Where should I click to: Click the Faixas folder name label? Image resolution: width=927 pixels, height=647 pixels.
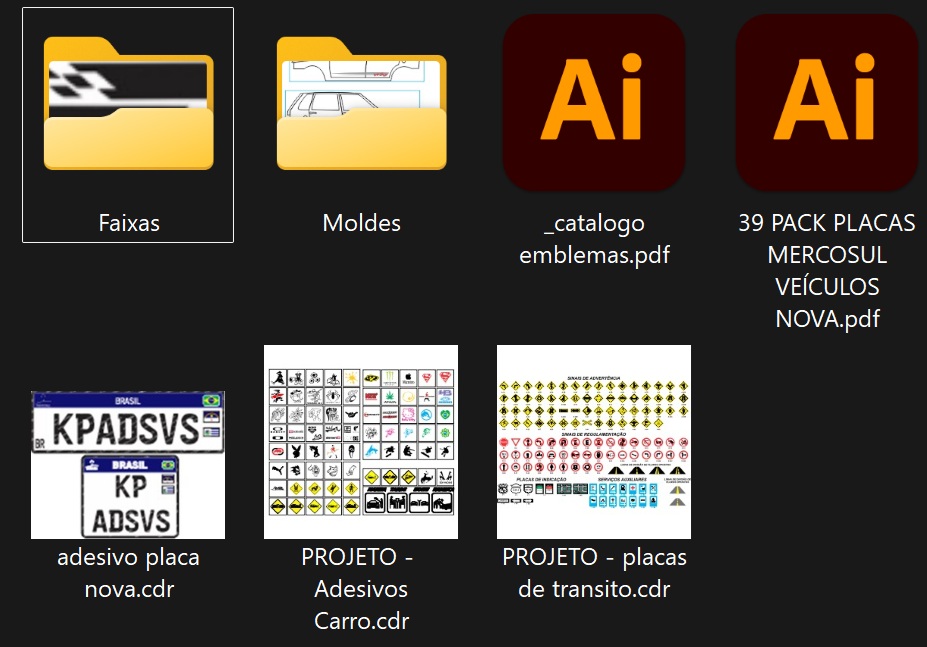[x=129, y=223]
